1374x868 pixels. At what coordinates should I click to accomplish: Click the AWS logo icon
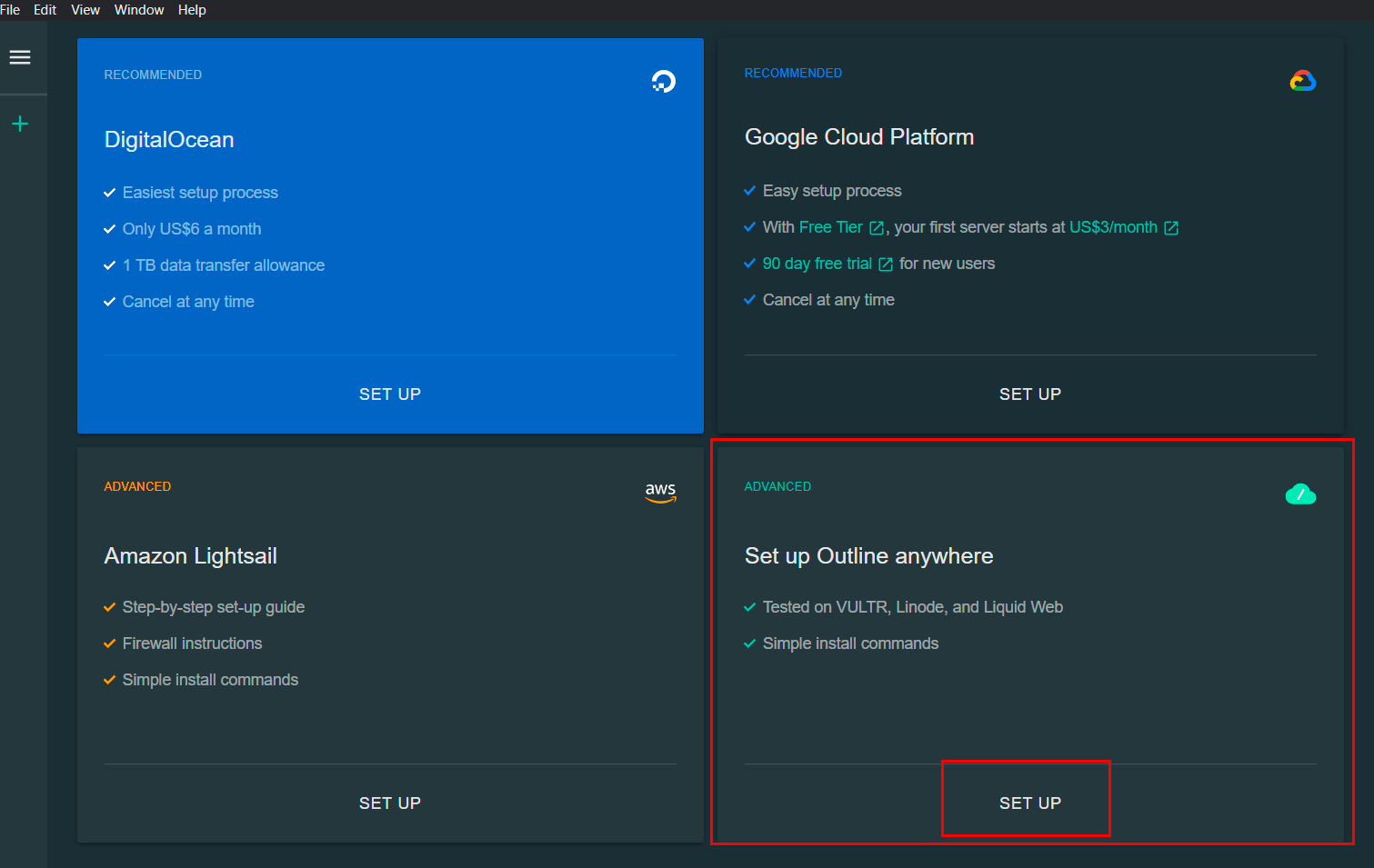[x=660, y=492]
